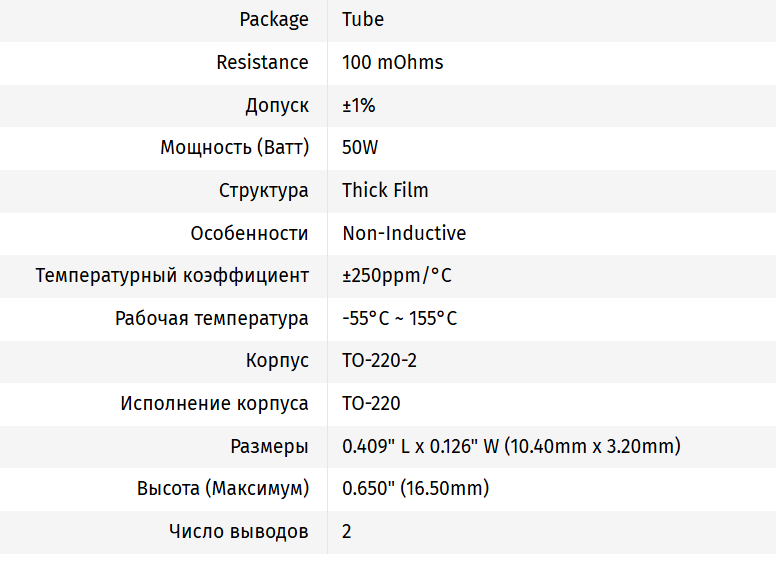Click the '100 mOhms' resistance value
The image size is (776, 569).
(392, 63)
